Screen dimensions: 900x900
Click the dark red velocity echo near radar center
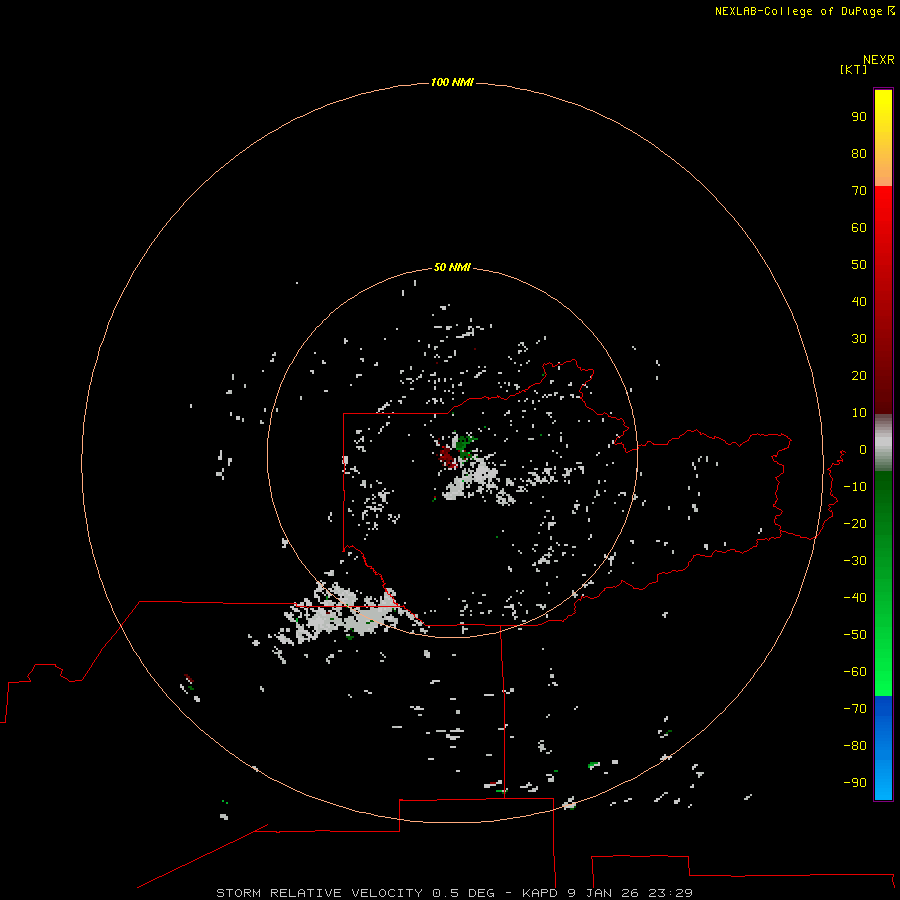[446, 456]
